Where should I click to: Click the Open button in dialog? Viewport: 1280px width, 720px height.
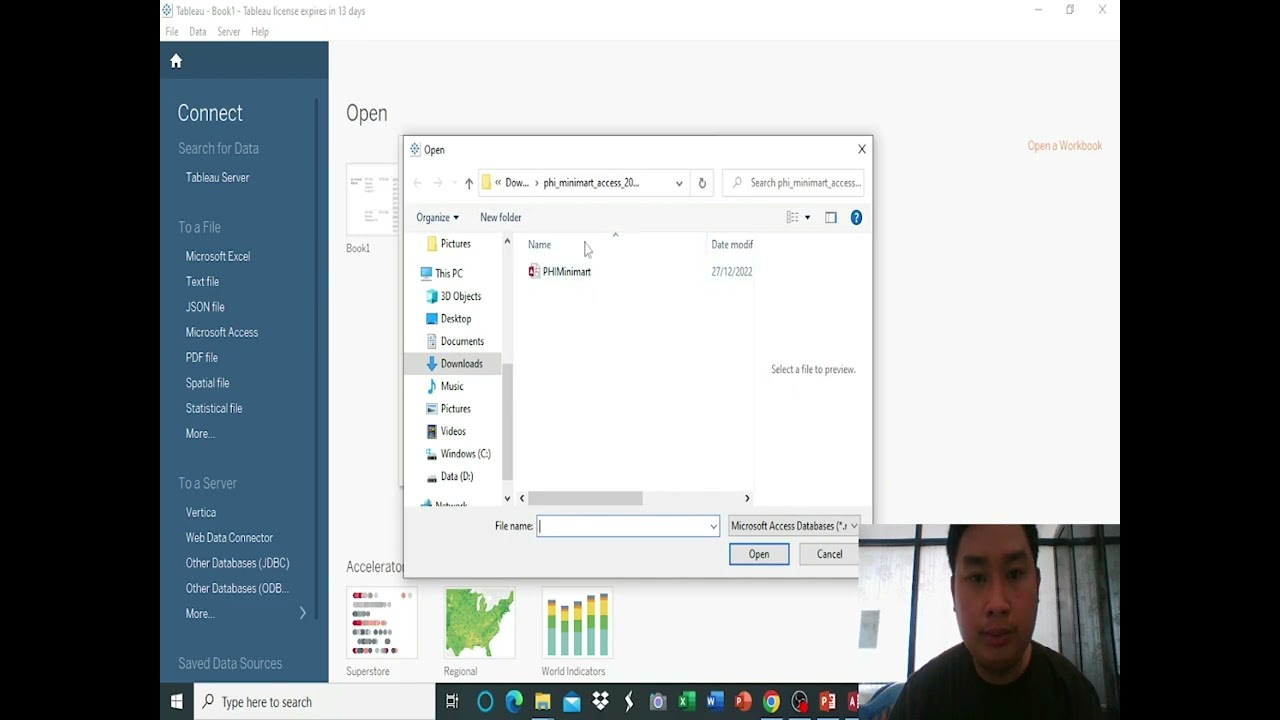pos(759,554)
